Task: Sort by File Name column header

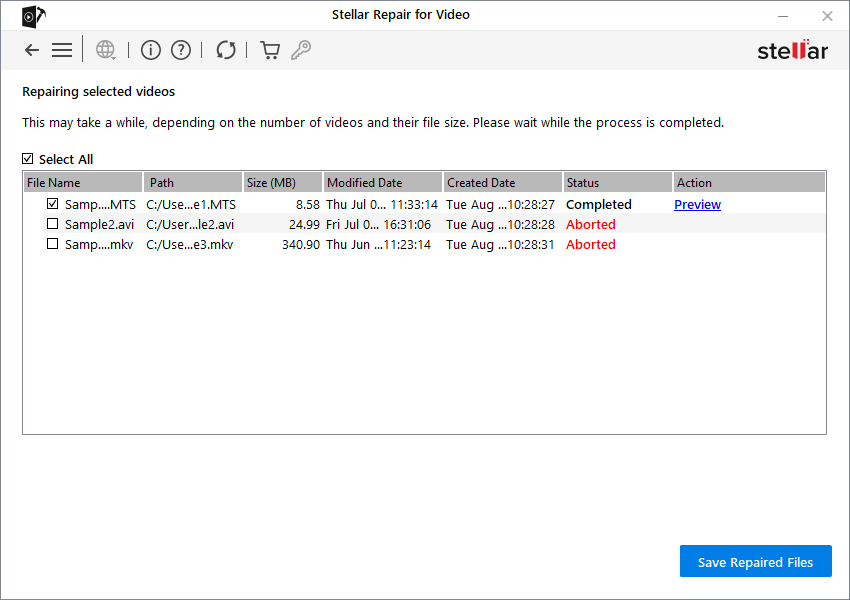Action: coord(83,183)
